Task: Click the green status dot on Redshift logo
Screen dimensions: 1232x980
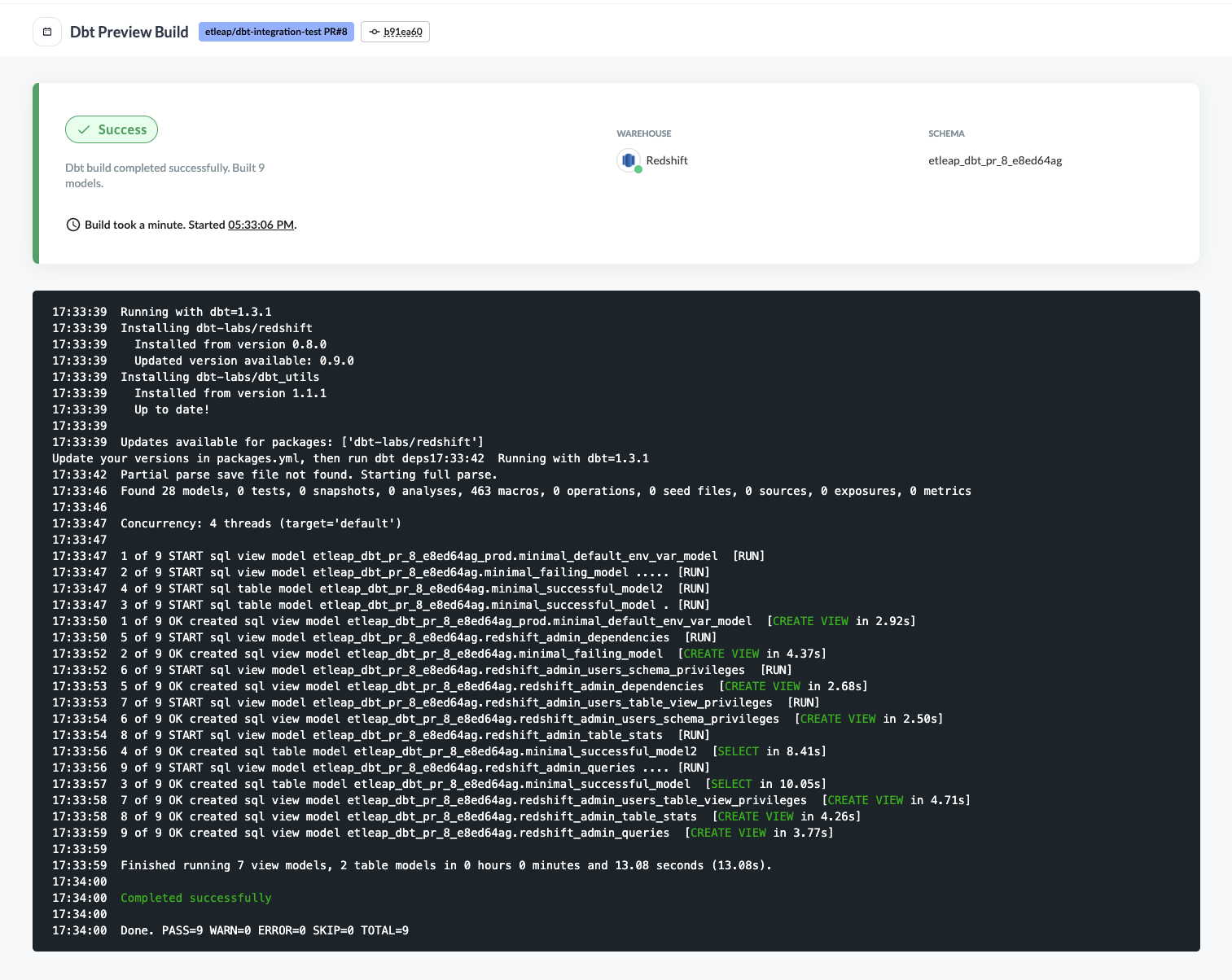Action: click(x=638, y=169)
